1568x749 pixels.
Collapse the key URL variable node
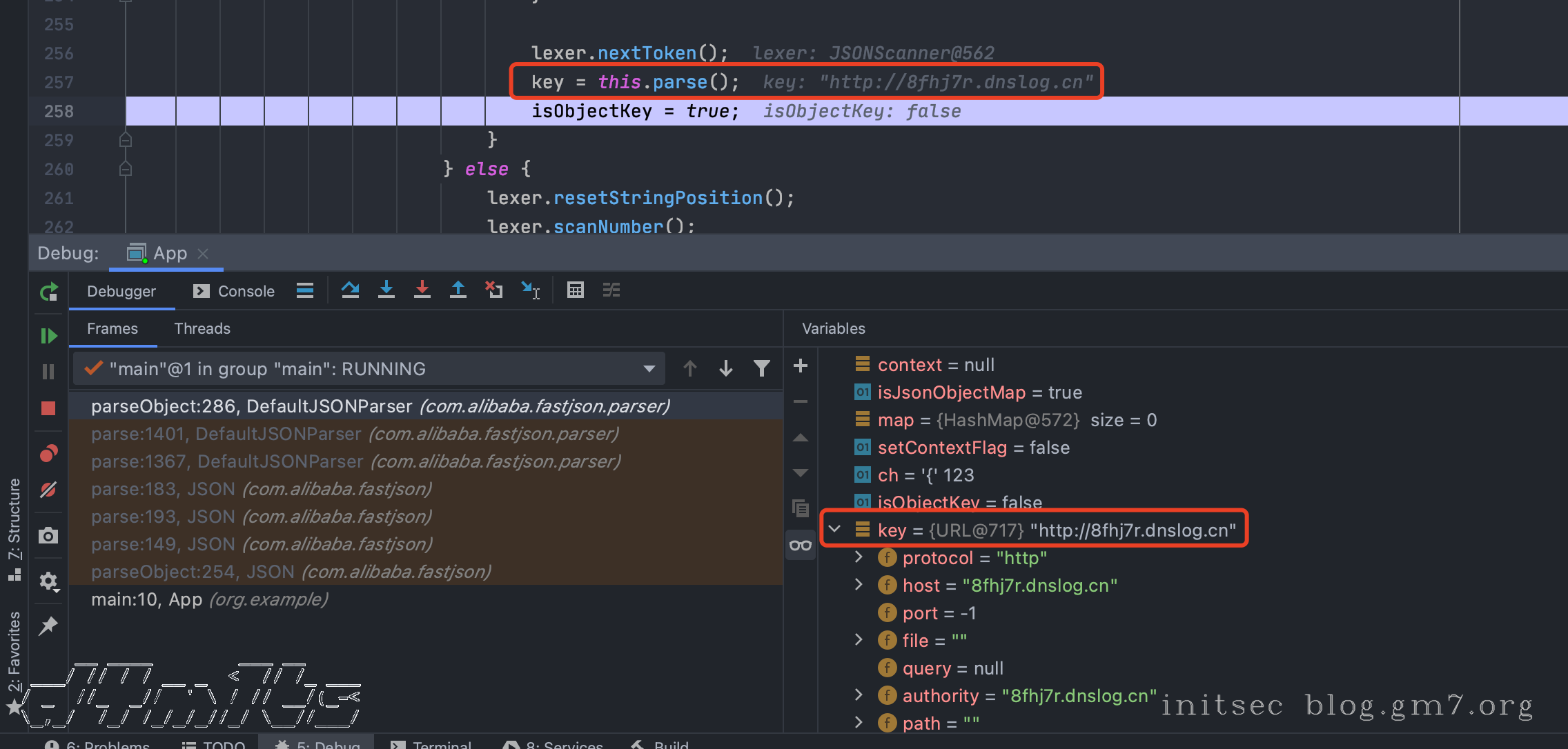(835, 530)
